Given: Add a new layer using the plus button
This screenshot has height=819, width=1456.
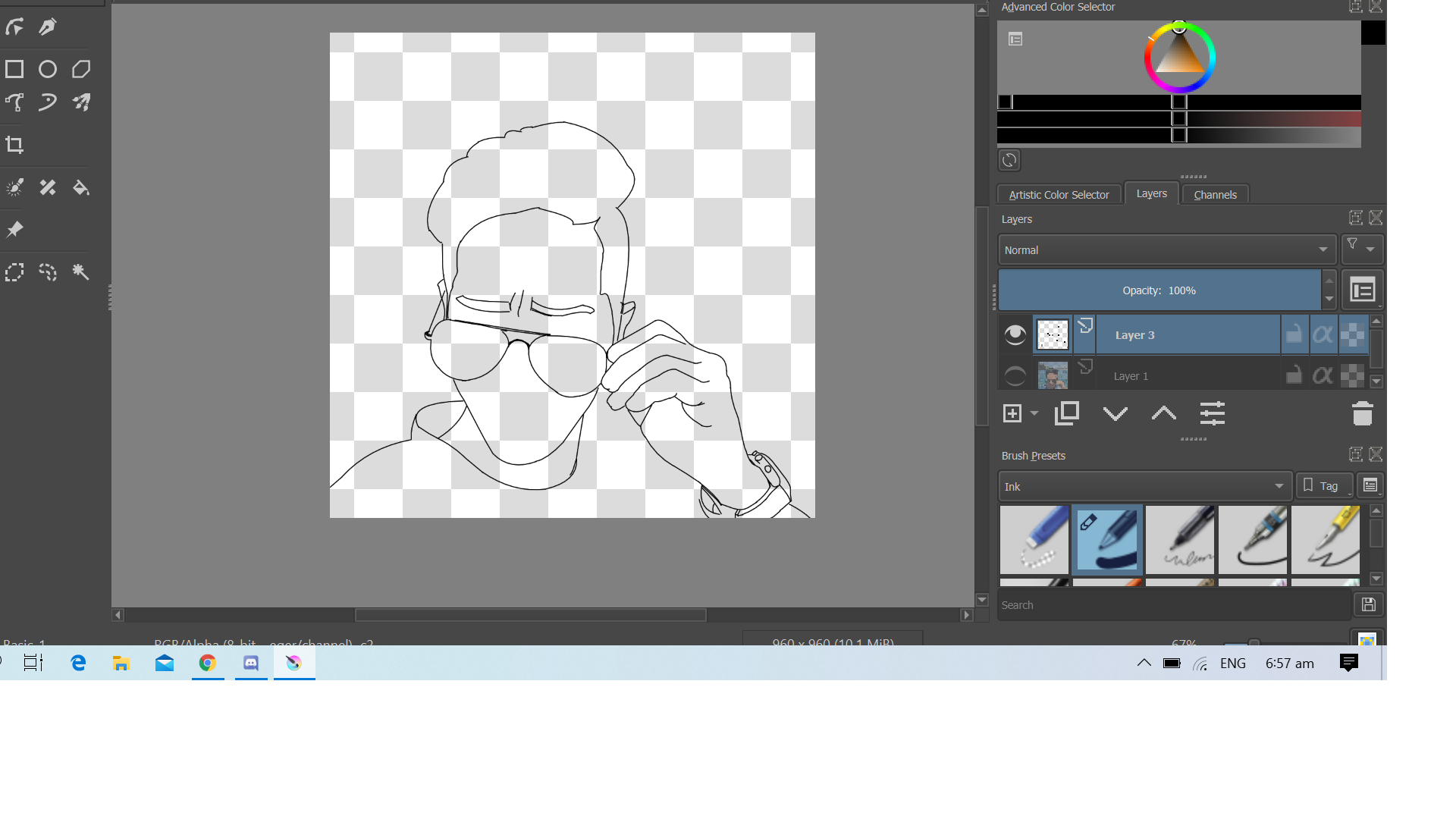Looking at the screenshot, I should tap(1012, 413).
